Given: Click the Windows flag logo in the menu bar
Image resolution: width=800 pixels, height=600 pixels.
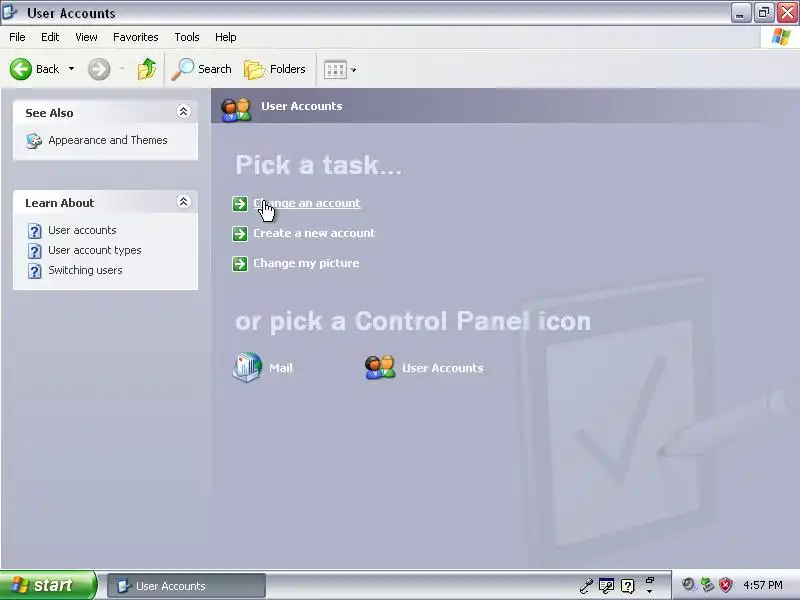Looking at the screenshot, I should tap(781, 37).
